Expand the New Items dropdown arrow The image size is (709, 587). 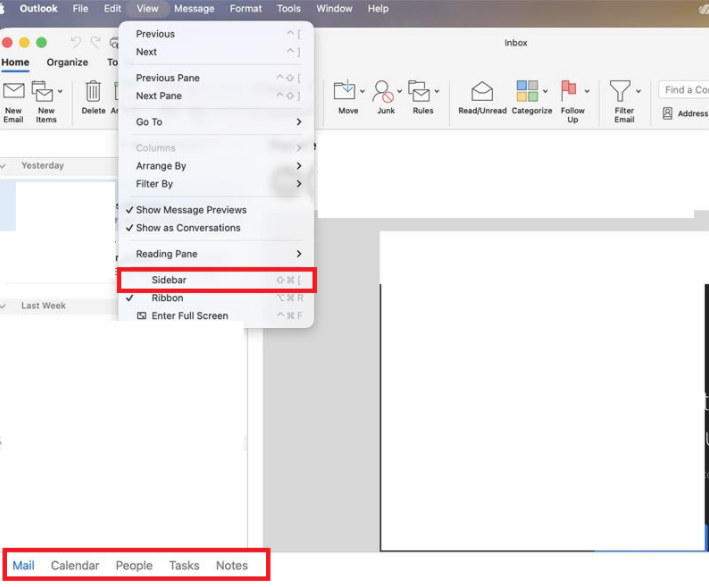tap(60, 91)
